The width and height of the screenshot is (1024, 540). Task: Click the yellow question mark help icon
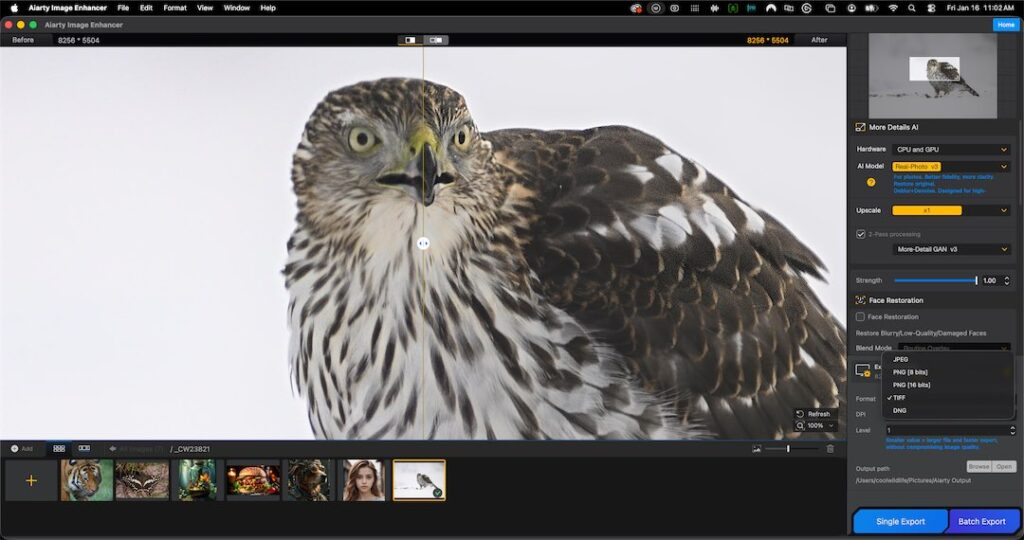point(871,182)
